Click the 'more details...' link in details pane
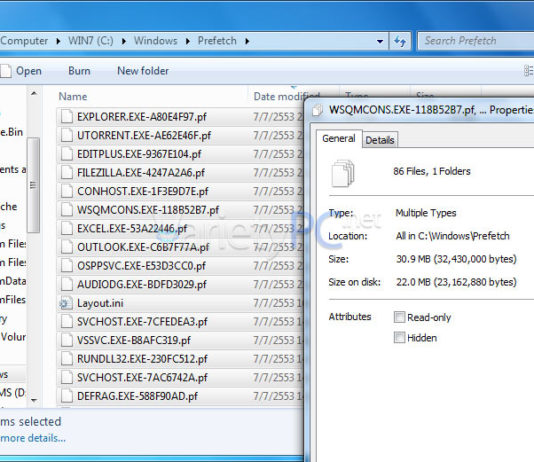534x462 pixels. click(33, 438)
